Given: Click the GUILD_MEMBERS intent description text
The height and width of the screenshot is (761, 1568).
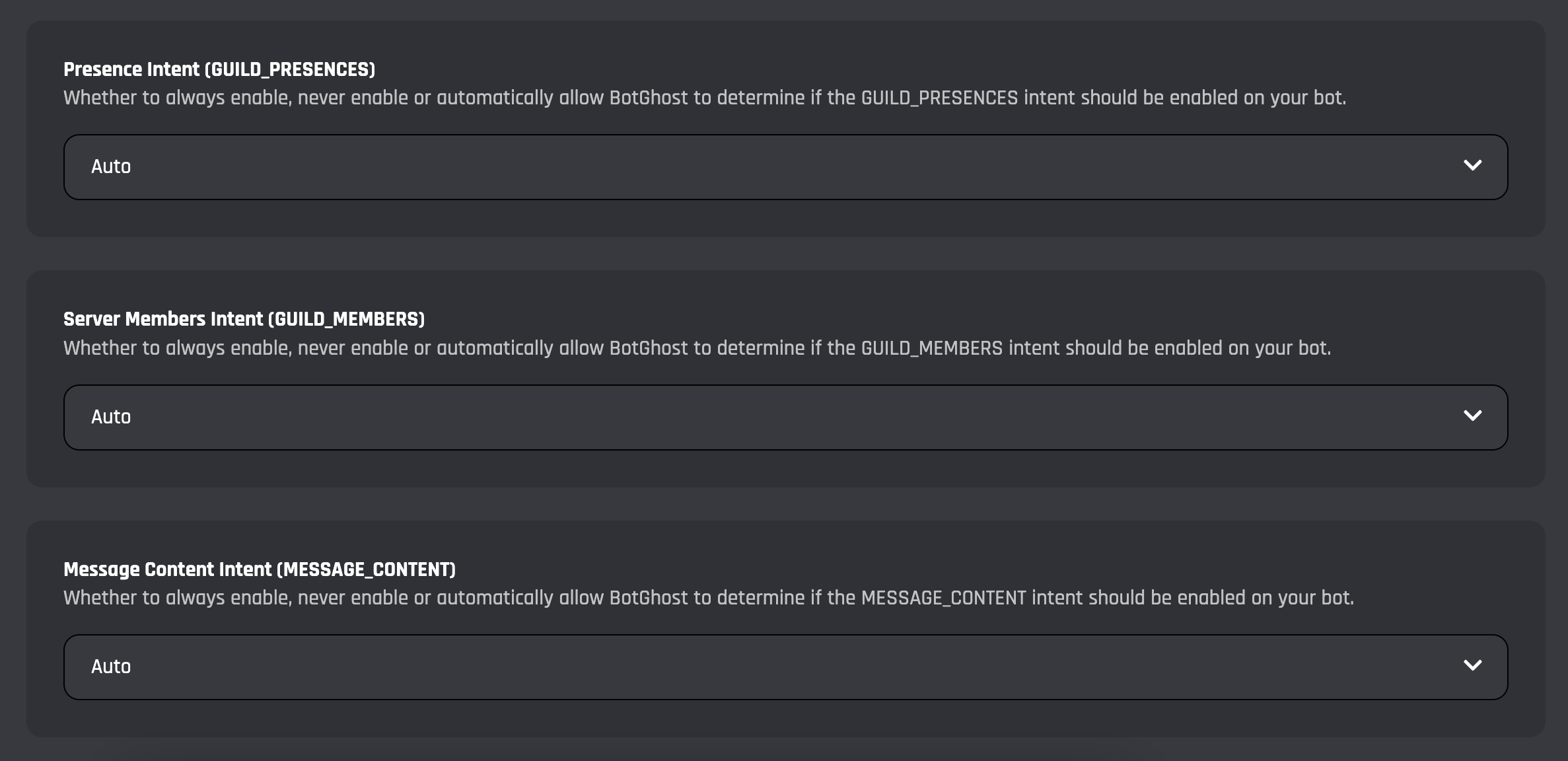Looking at the screenshot, I should coord(697,348).
